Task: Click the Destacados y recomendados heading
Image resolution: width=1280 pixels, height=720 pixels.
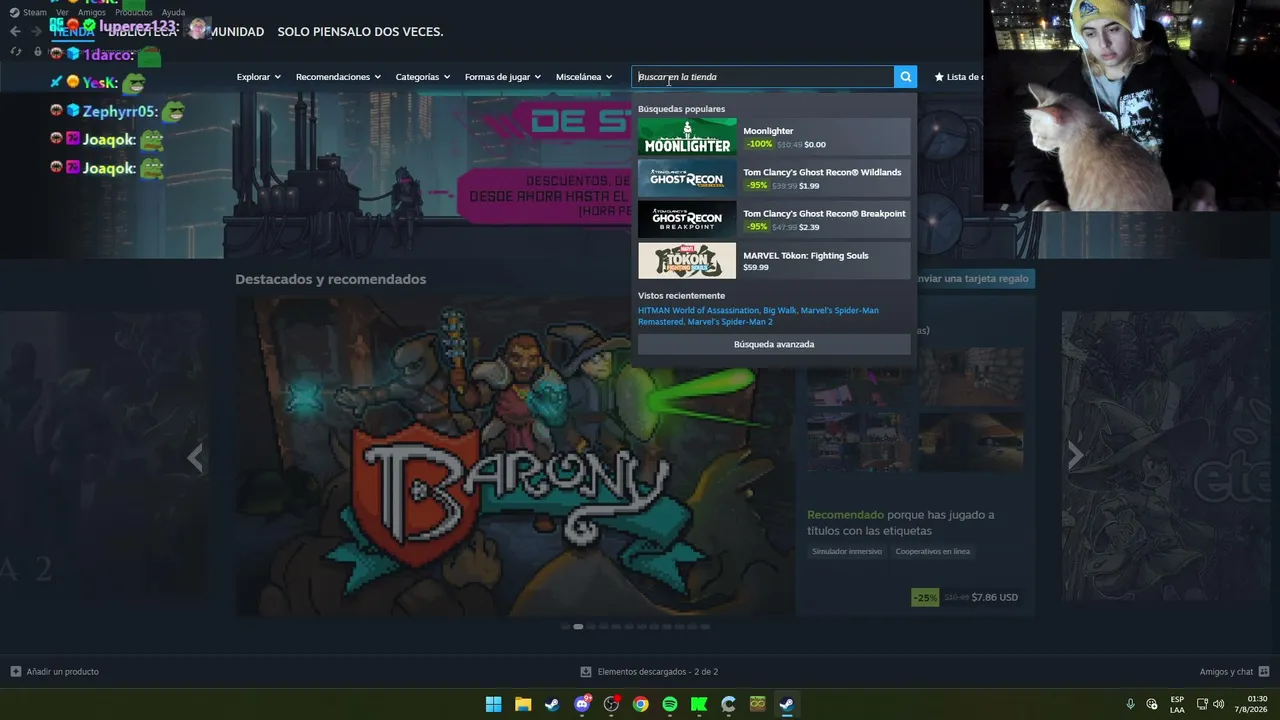Action: point(331,279)
